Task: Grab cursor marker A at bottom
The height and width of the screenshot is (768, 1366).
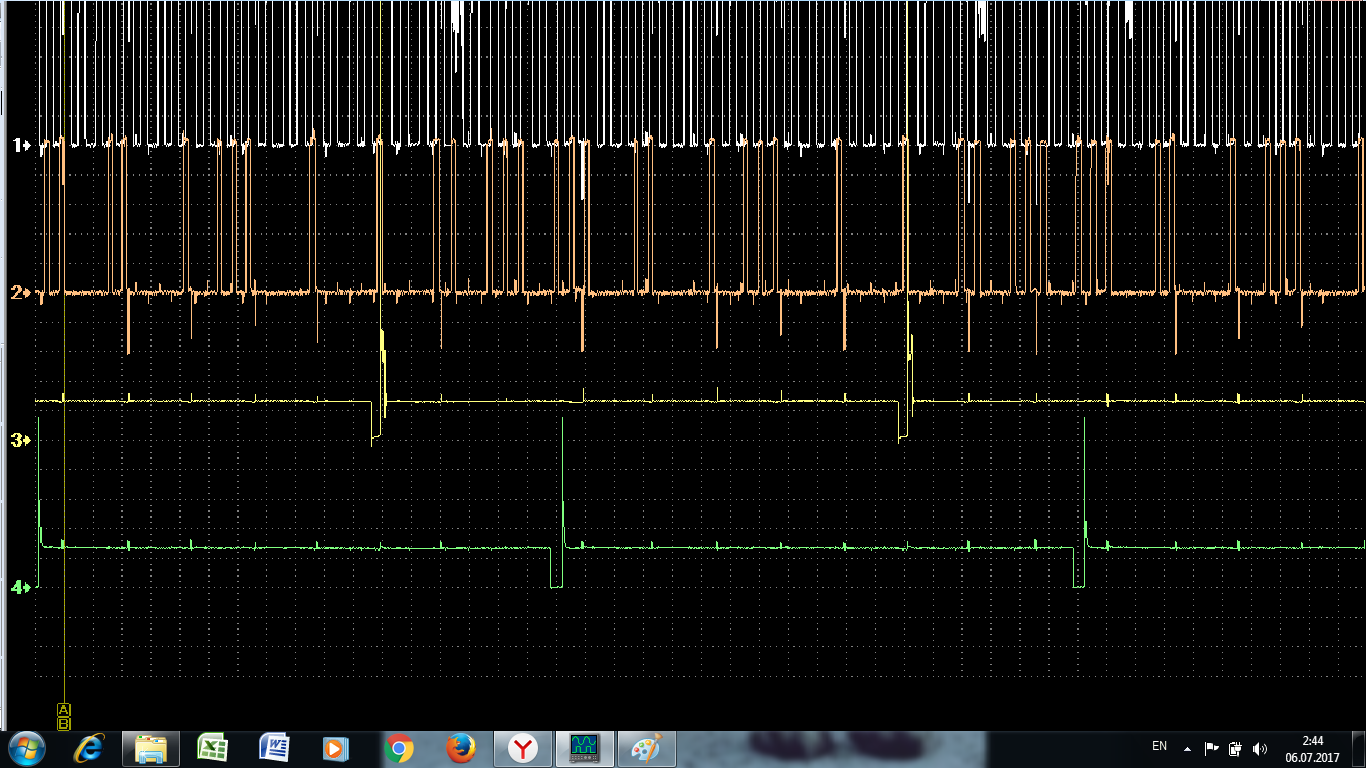Action: [x=64, y=710]
